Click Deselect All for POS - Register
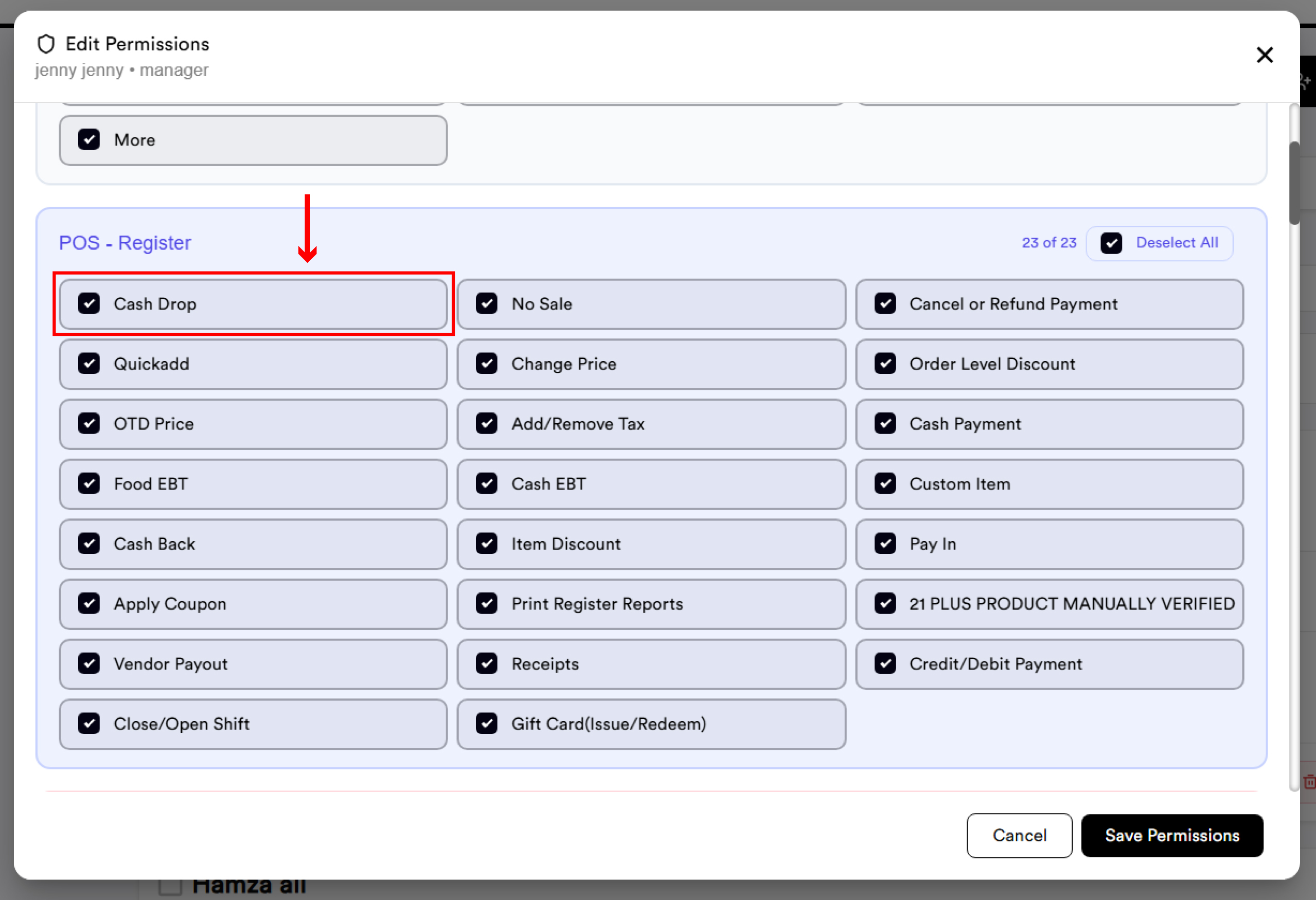This screenshot has width=1316, height=900. tap(1159, 243)
